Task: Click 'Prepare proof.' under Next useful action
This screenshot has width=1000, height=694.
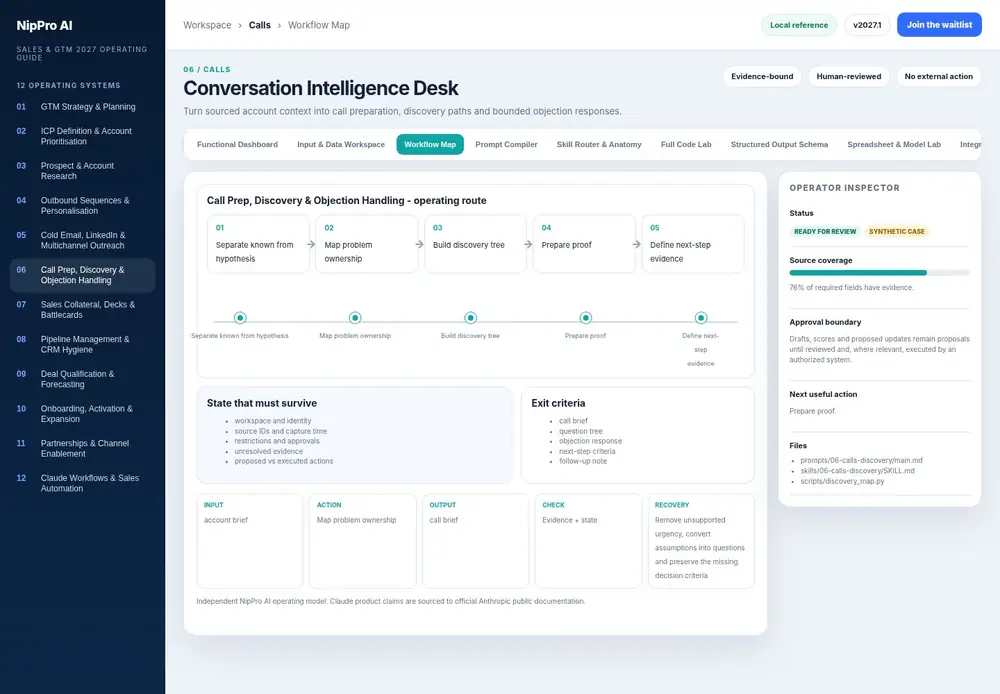Action: tap(812, 411)
